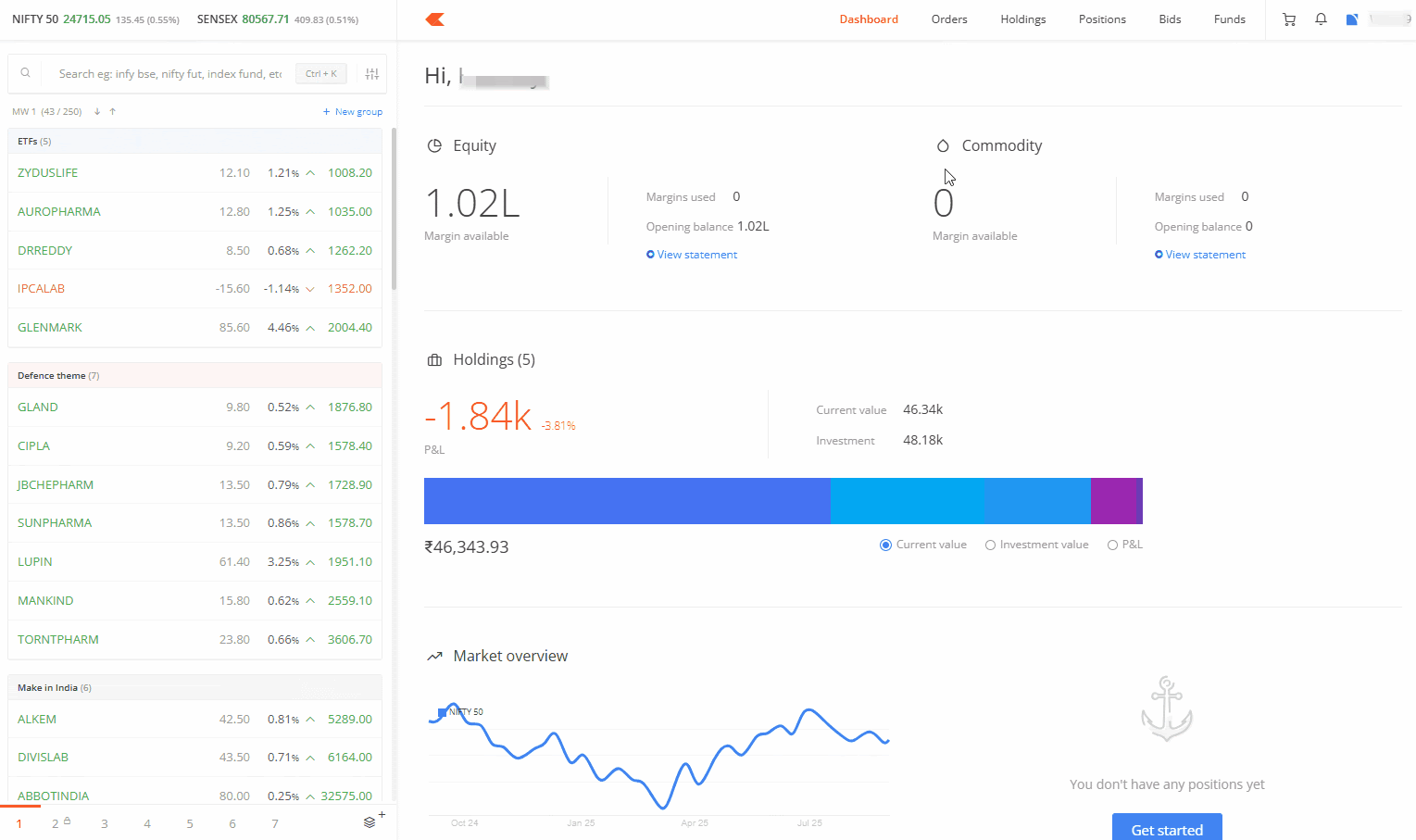Focus the instrument search input field
This screenshot has height=840, width=1416.
click(169, 74)
